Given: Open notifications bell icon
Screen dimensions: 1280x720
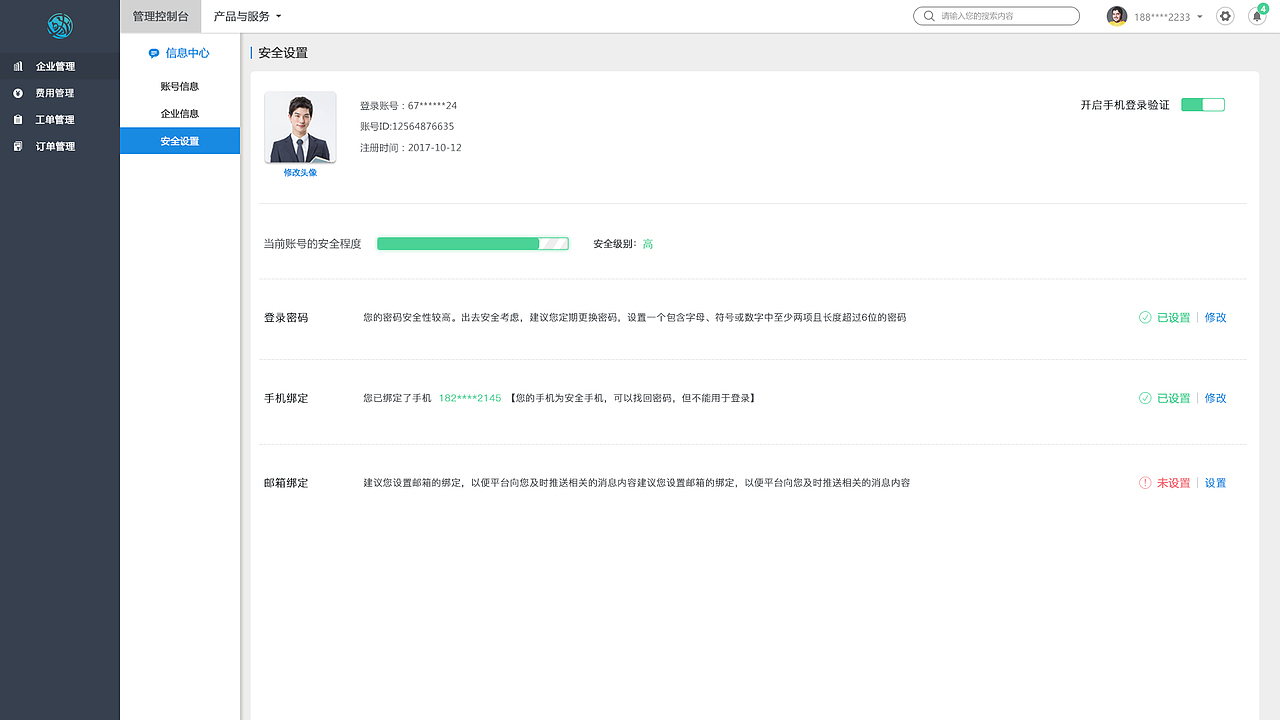Looking at the screenshot, I should coord(1257,16).
